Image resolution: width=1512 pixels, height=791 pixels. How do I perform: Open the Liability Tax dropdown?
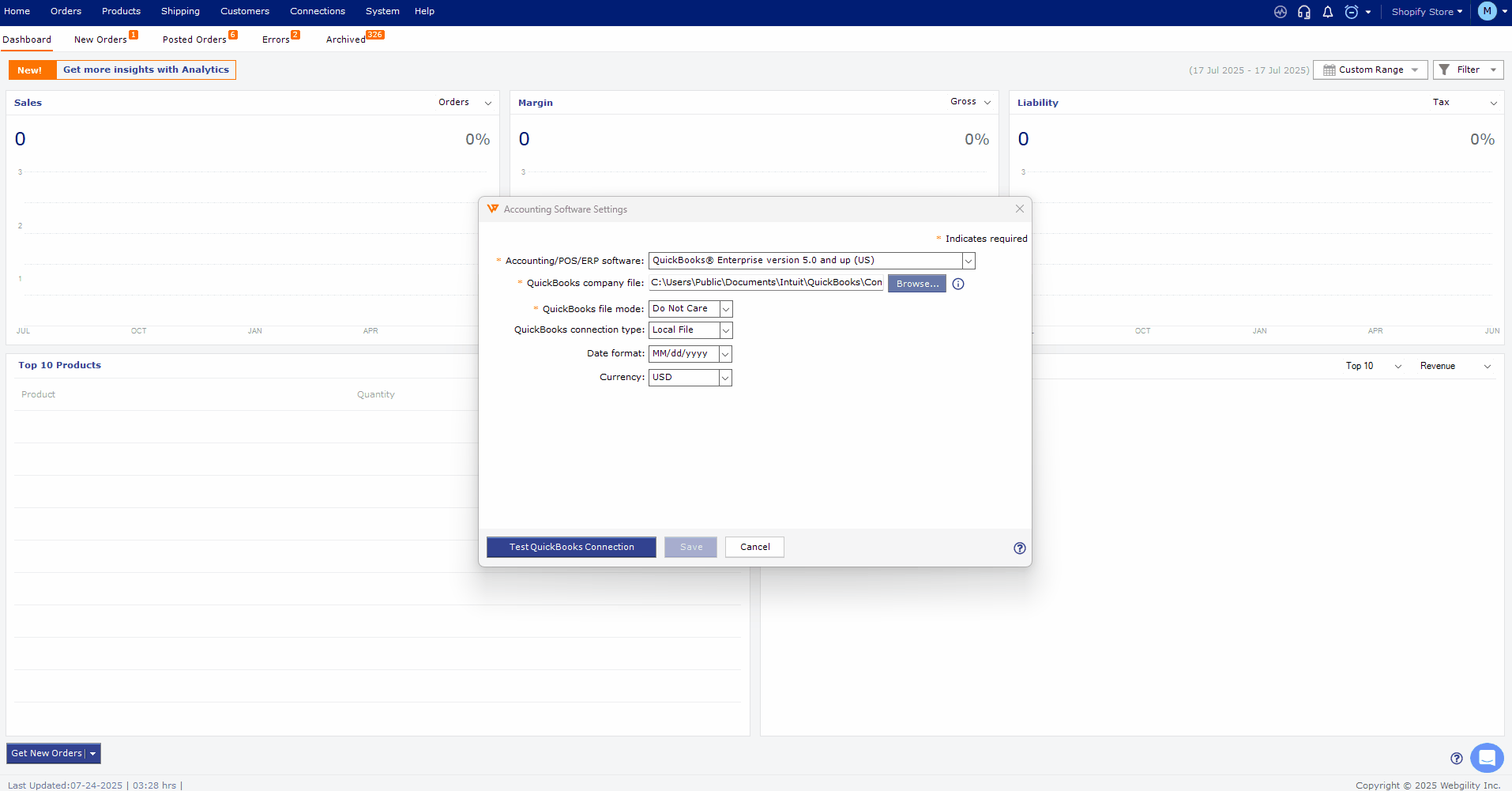point(1465,103)
